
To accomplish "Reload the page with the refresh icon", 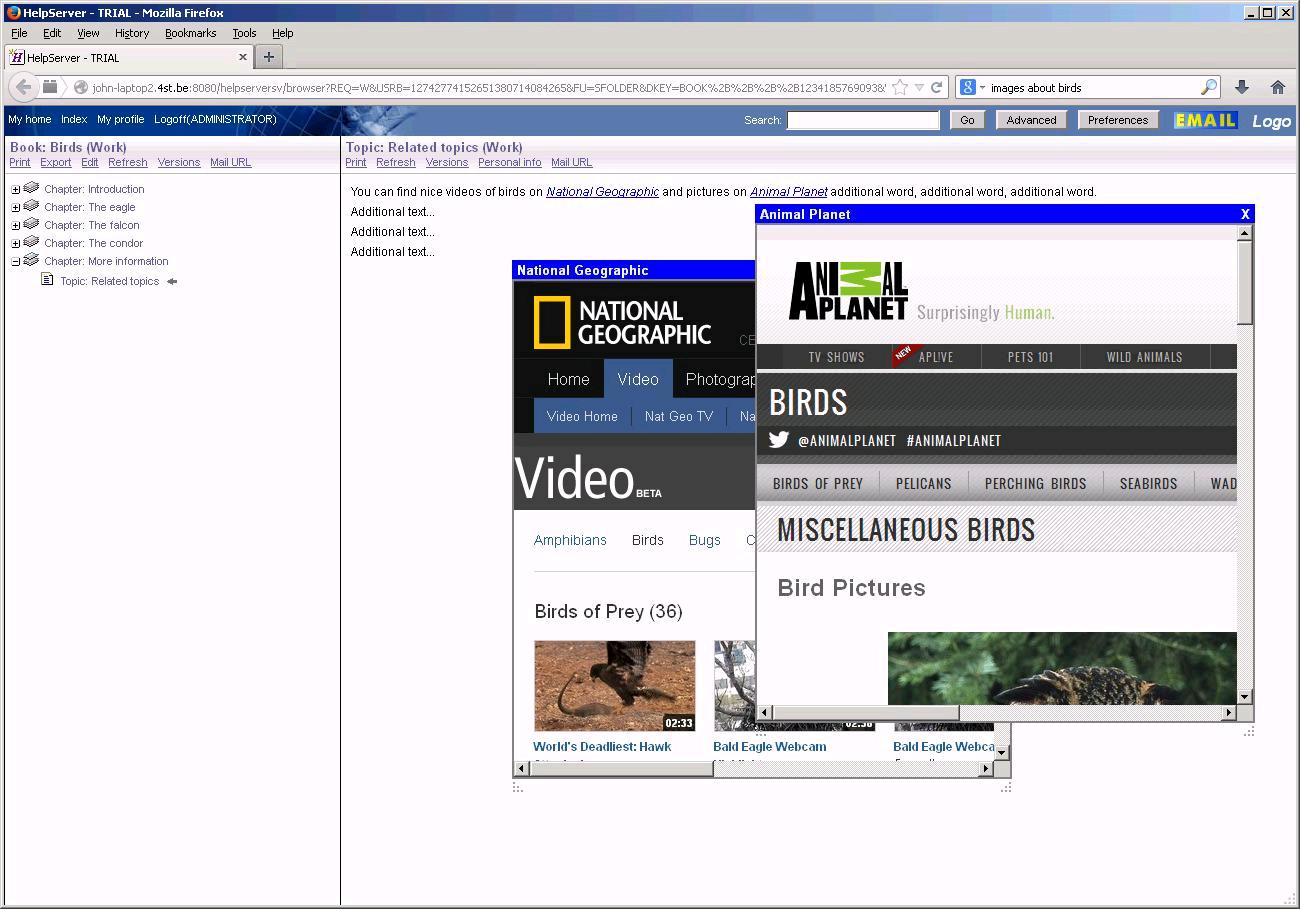I will tap(934, 87).
